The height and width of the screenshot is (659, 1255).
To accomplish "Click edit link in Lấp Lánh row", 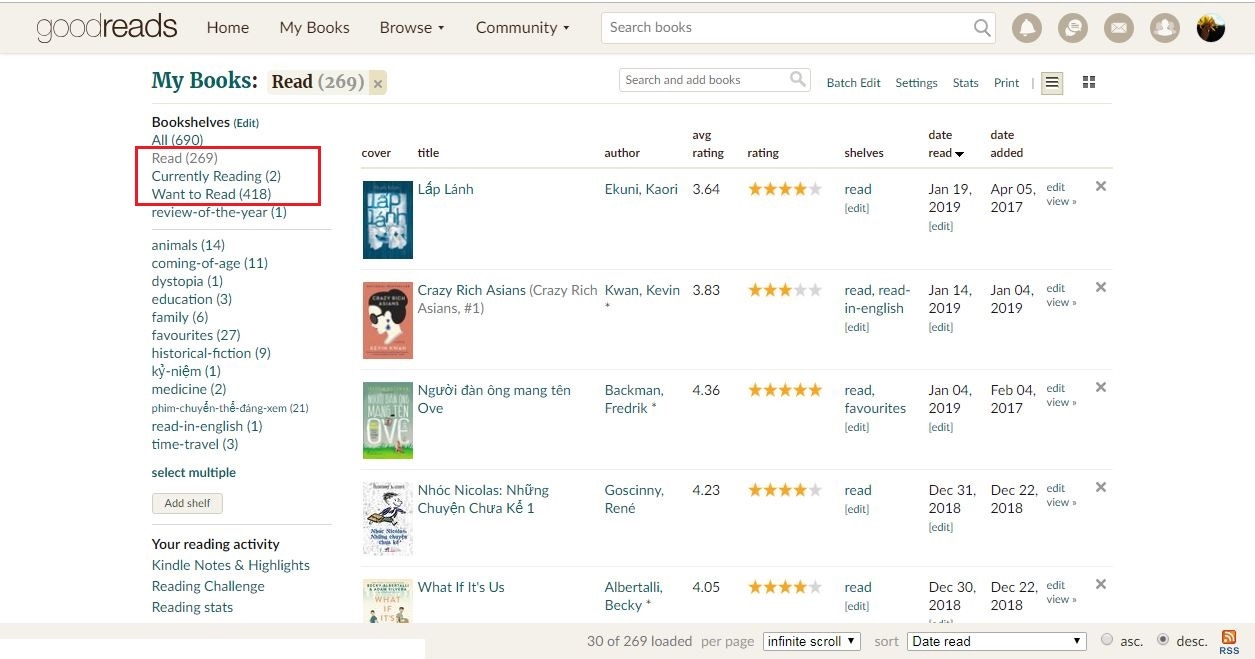I will pos(1056,187).
